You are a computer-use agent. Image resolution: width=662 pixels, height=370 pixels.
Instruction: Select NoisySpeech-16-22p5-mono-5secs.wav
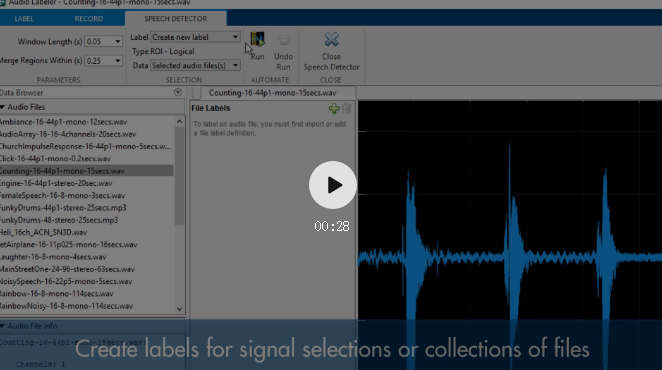(66, 281)
